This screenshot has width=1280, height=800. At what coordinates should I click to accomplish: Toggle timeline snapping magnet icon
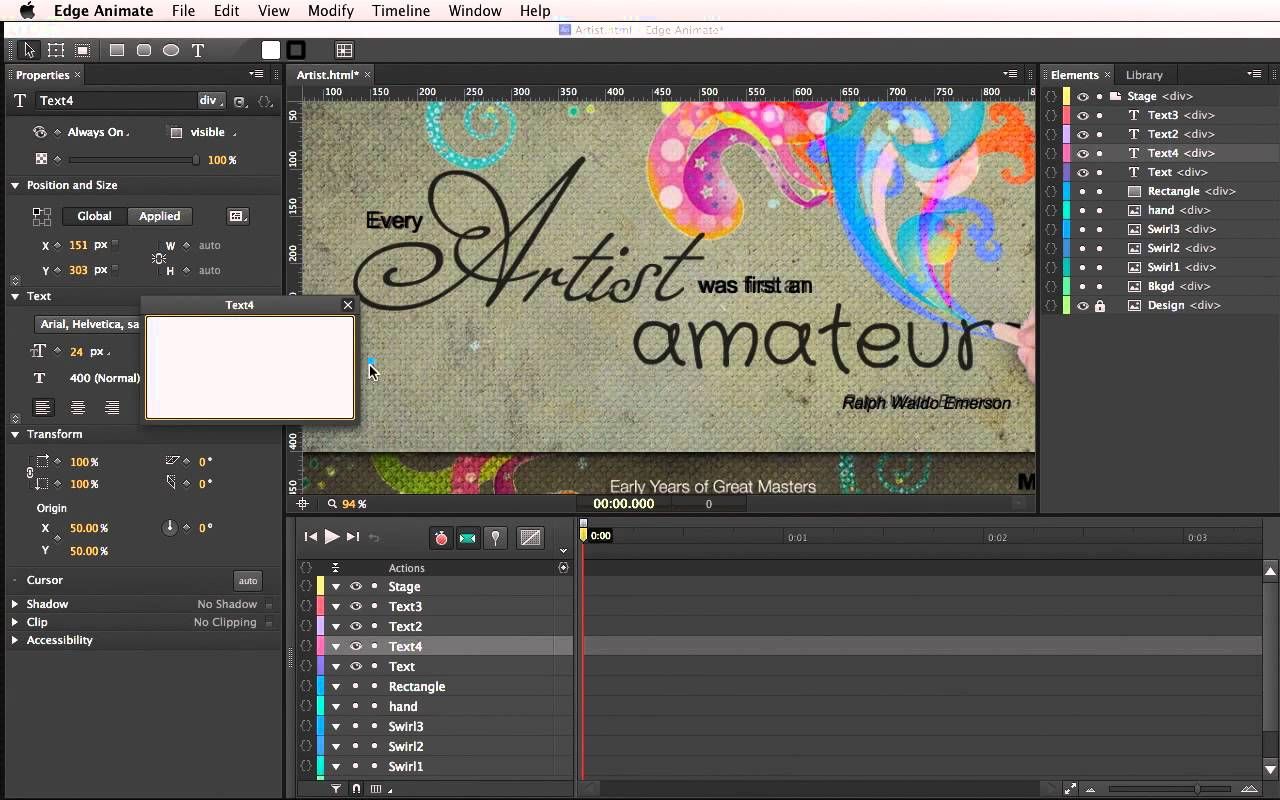click(356, 789)
